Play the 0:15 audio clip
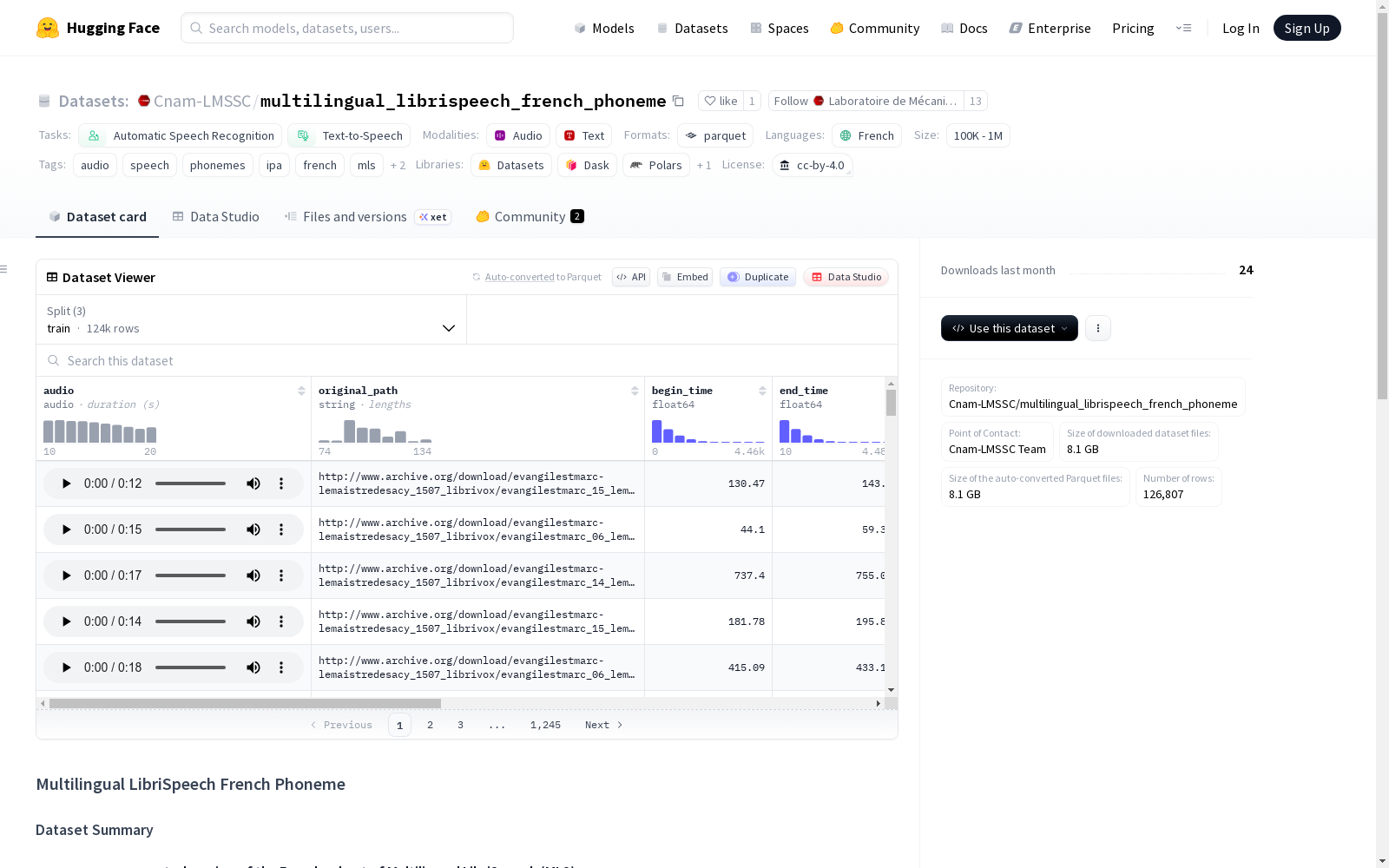Image resolution: width=1389 pixels, height=868 pixels. pyautogui.click(x=66, y=529)
